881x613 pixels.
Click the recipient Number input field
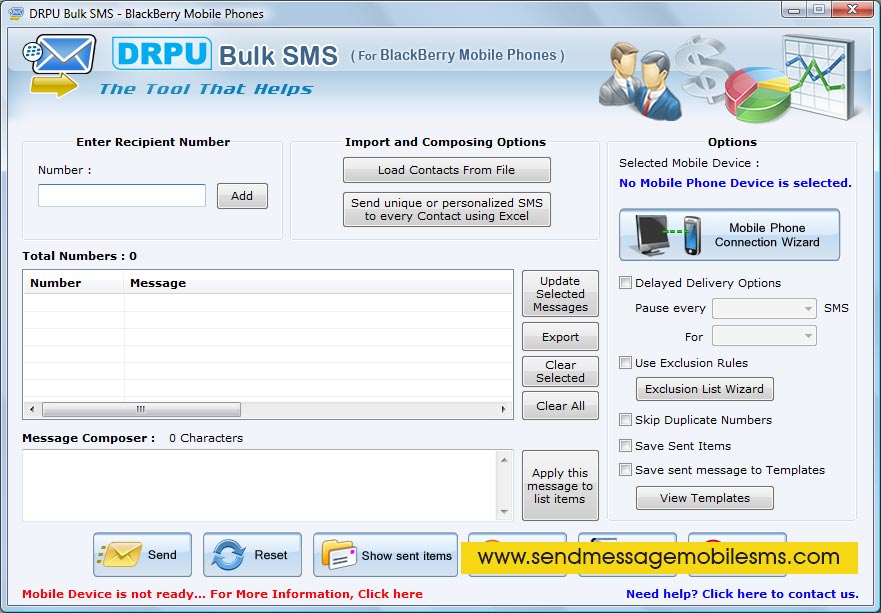pyautogui.click(x=122, y=196)
